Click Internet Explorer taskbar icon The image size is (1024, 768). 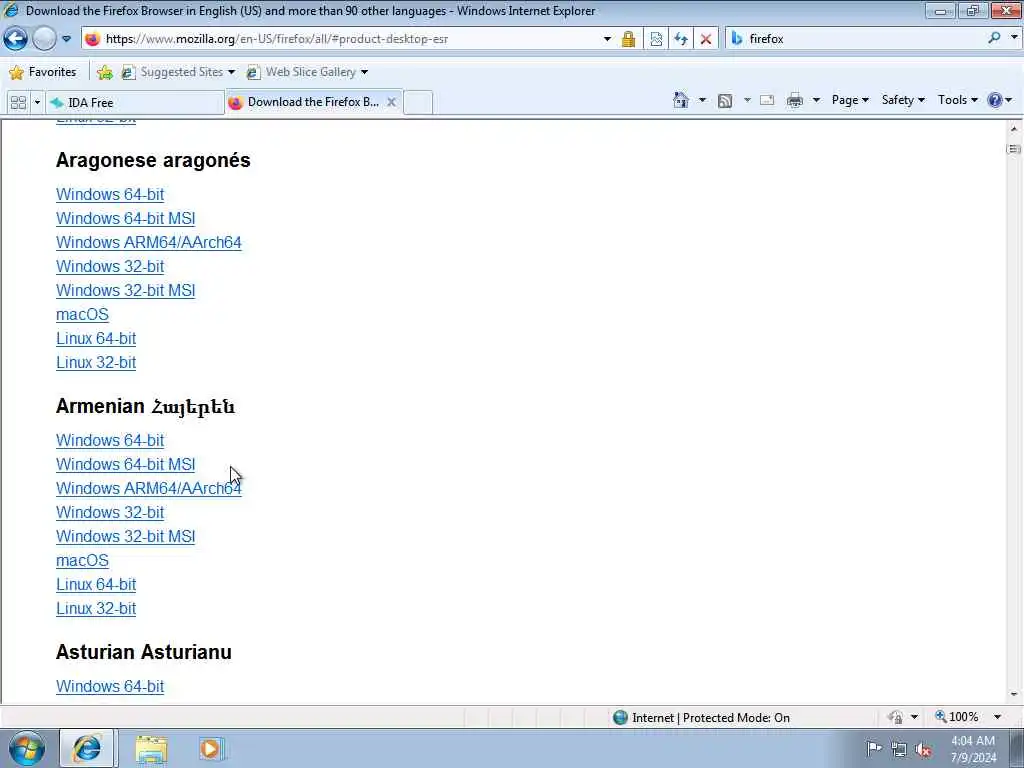tap(87, 748)
